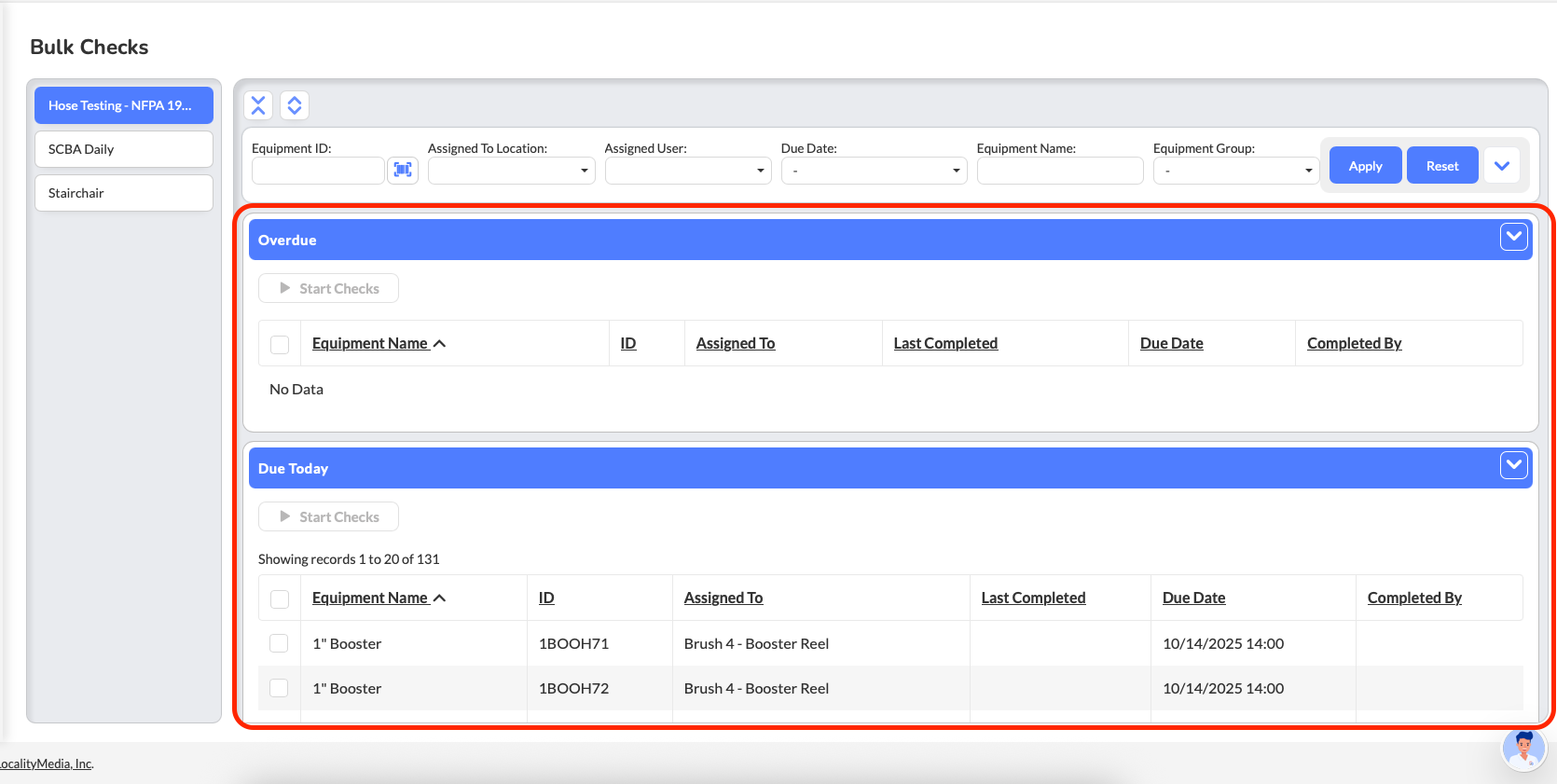Tick the checkbox for 1BOOH72 row
Screen dimensions: 1557x784
[x=279, y=688]
